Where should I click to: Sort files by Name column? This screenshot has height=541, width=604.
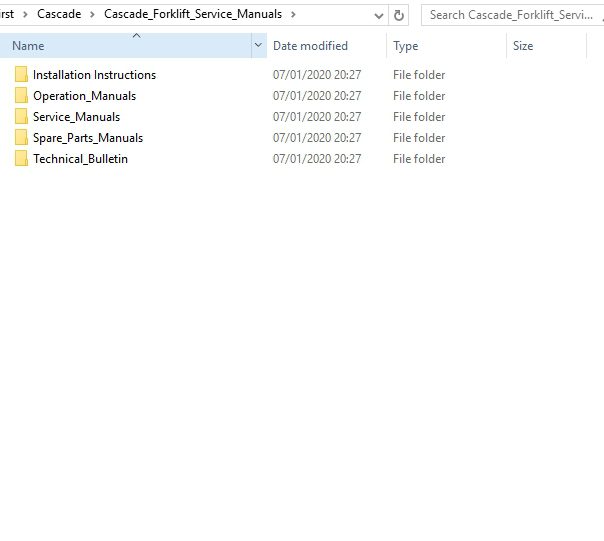[x=126, y=45]
